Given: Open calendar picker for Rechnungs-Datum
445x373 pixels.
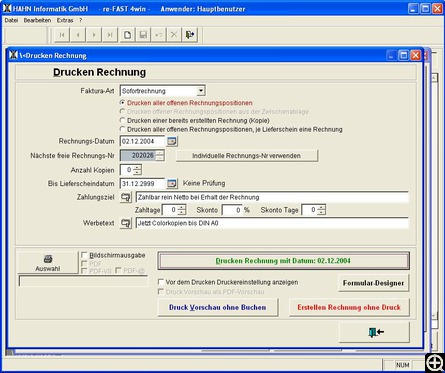Looking at the screenshot, I should (x=172, y=141).
